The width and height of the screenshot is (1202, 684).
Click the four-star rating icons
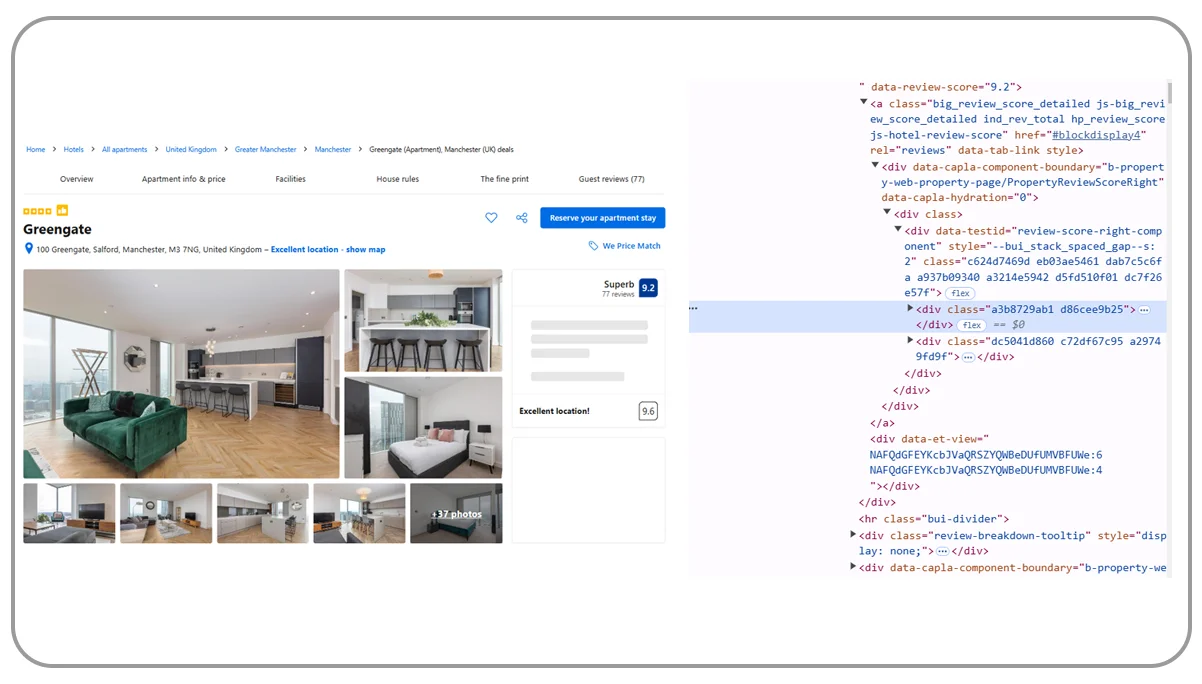click(37, 211)
